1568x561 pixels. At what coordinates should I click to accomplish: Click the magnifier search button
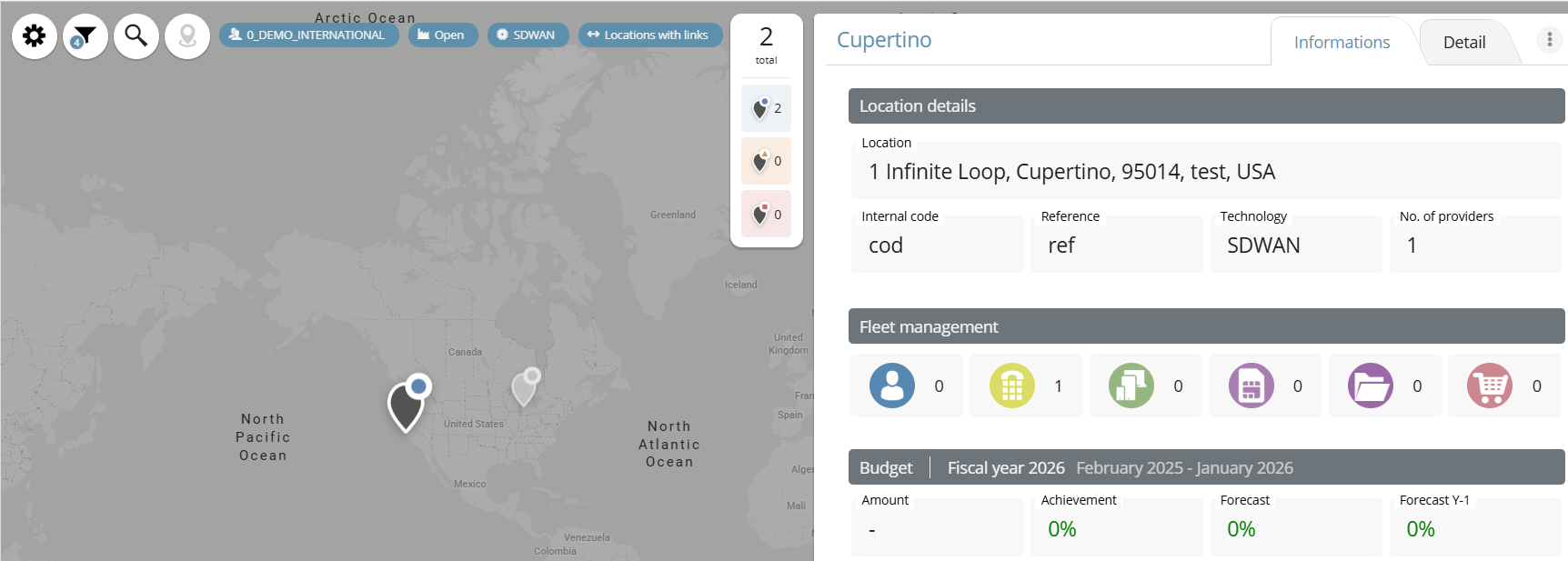(x=136, y=36)
